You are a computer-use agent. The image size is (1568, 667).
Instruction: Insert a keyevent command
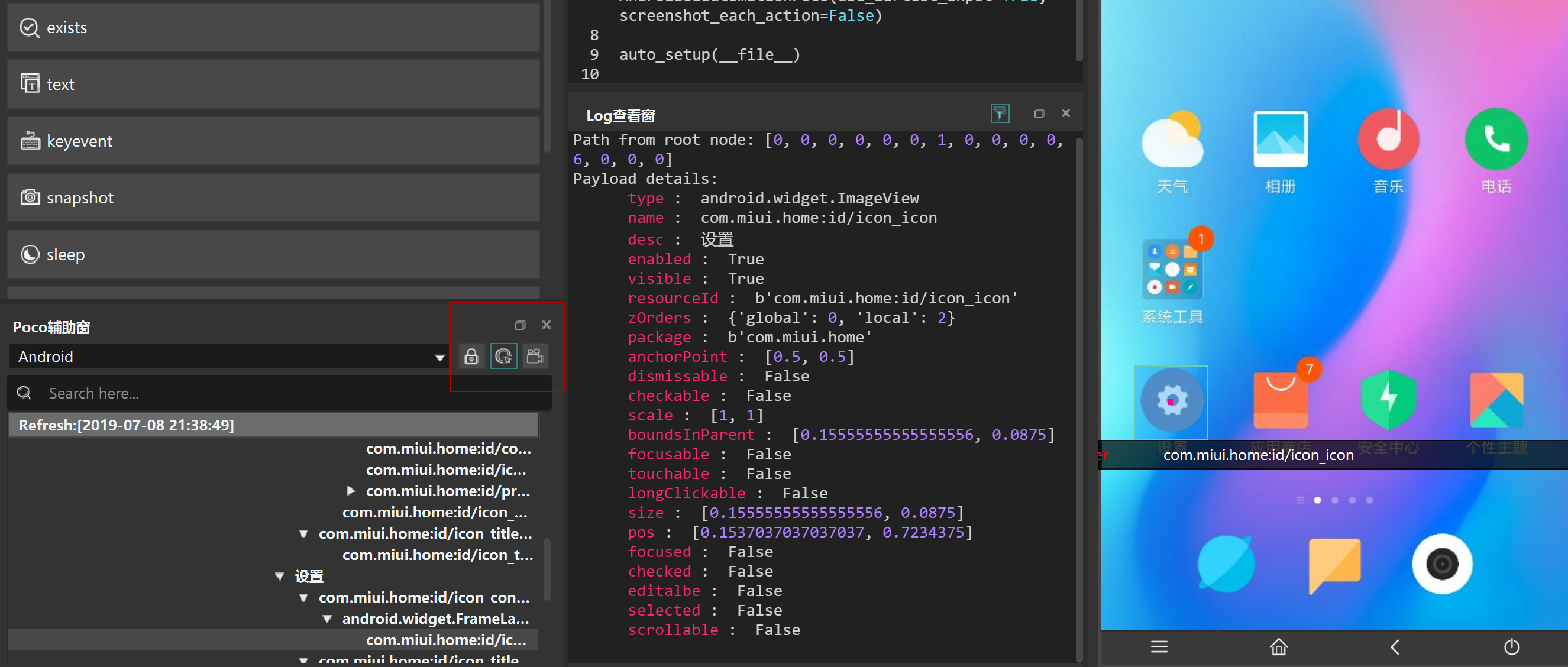[x=273, y=141]
